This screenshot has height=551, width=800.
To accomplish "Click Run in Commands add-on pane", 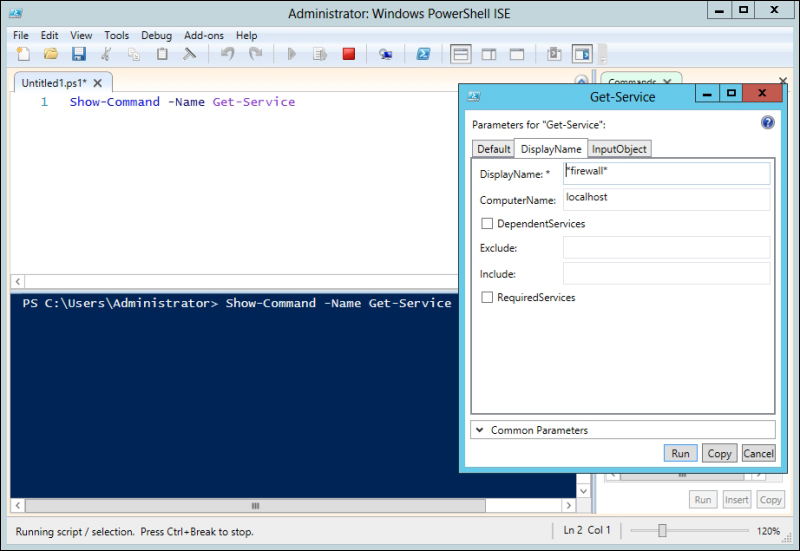I will (703, 499).
